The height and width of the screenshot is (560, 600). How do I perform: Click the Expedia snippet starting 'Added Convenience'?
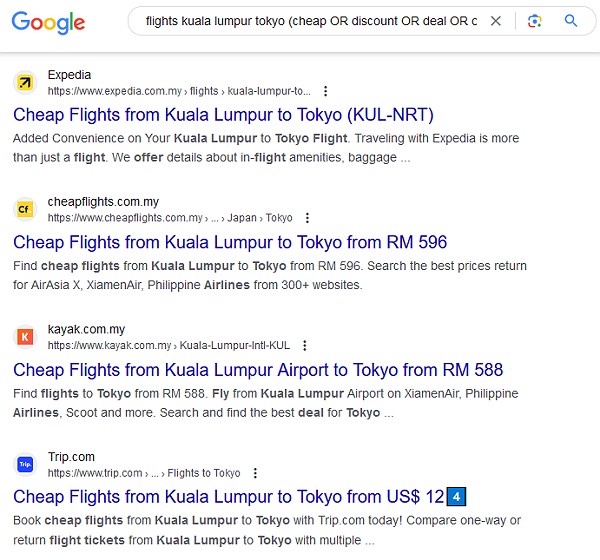pyautogui.click(x=266, y=148)
